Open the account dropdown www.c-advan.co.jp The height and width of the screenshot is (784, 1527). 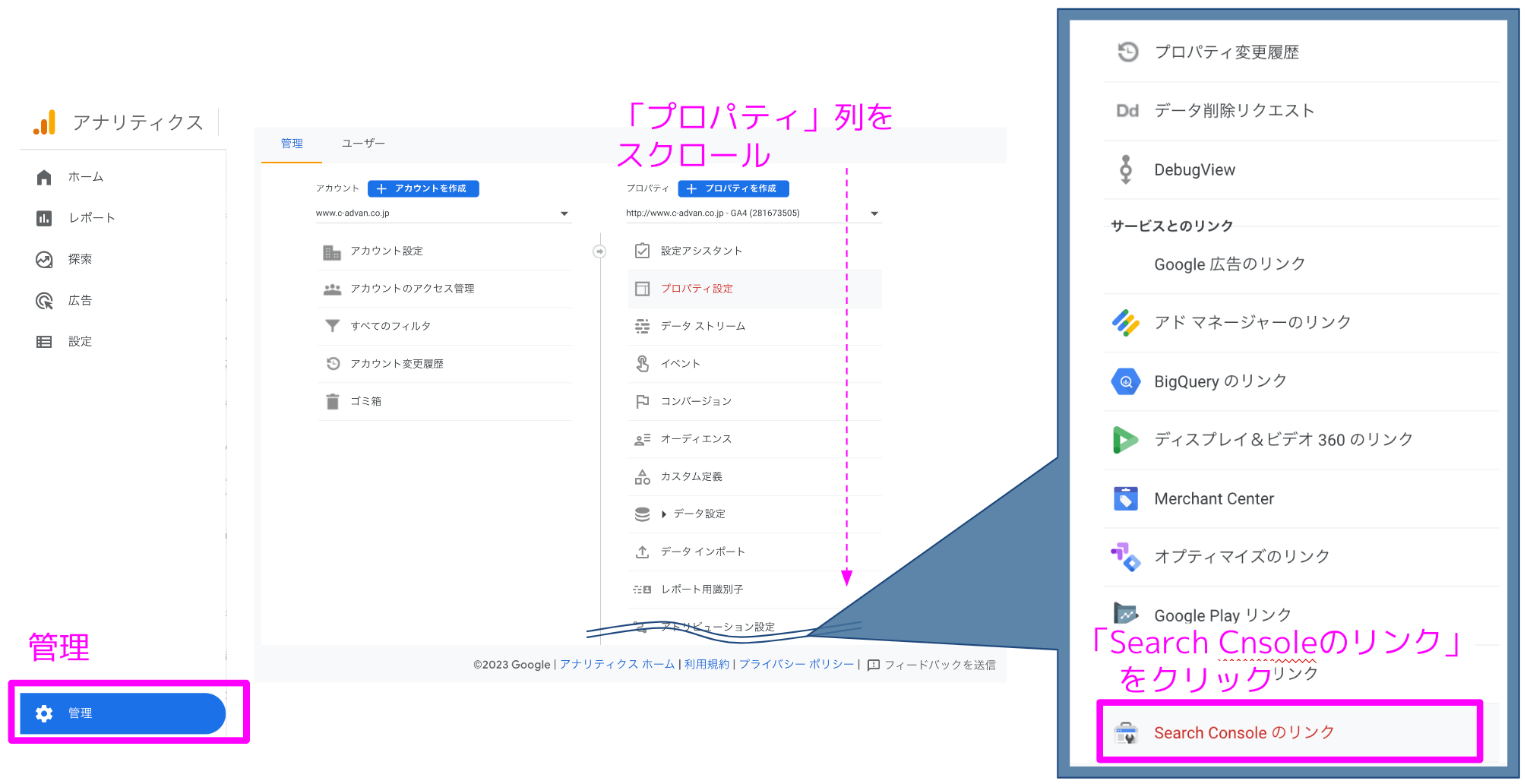(x=443, y=213)
